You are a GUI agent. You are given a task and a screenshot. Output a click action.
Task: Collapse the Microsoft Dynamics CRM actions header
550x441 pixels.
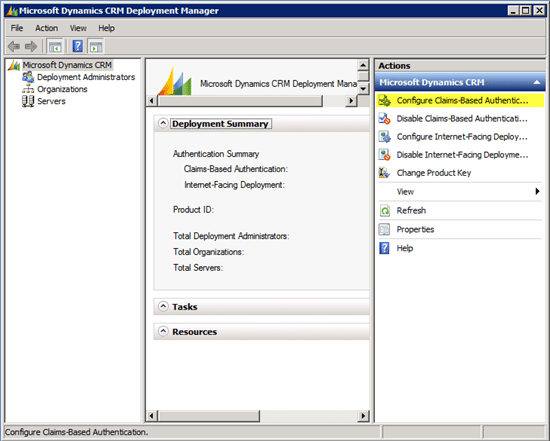[x=536, y=82]
